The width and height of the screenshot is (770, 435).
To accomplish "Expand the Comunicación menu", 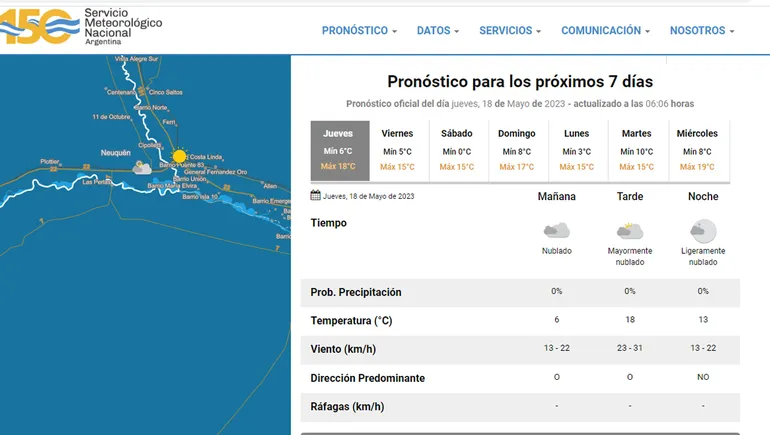I will click(x=605, y=31).
